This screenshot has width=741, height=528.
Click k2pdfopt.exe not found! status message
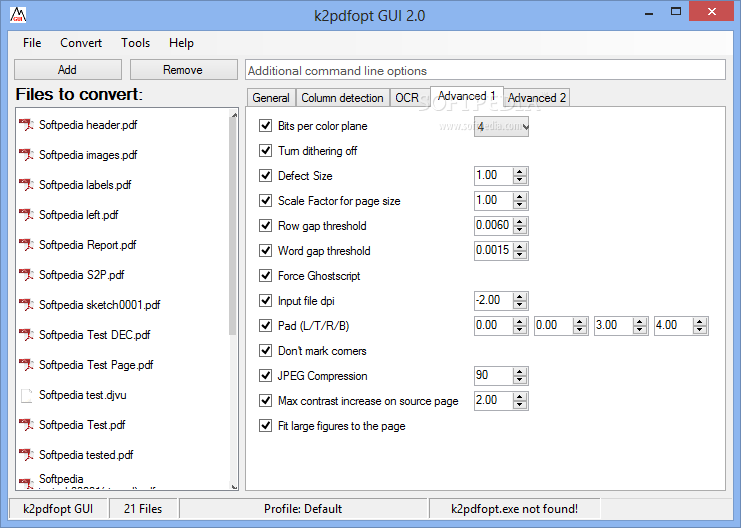coord(515,509)
